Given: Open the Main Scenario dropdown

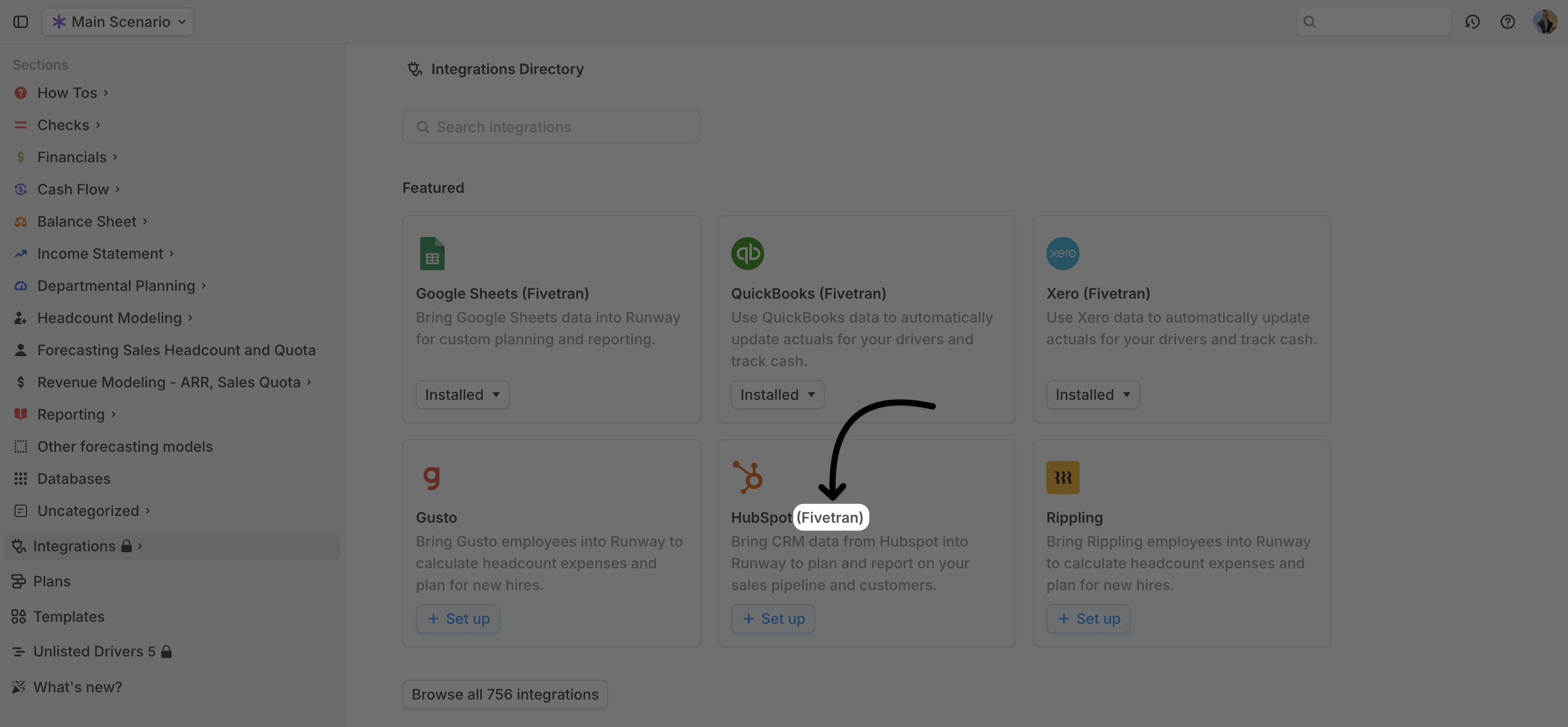Looking at the screenshot, I should pos(118,22).
